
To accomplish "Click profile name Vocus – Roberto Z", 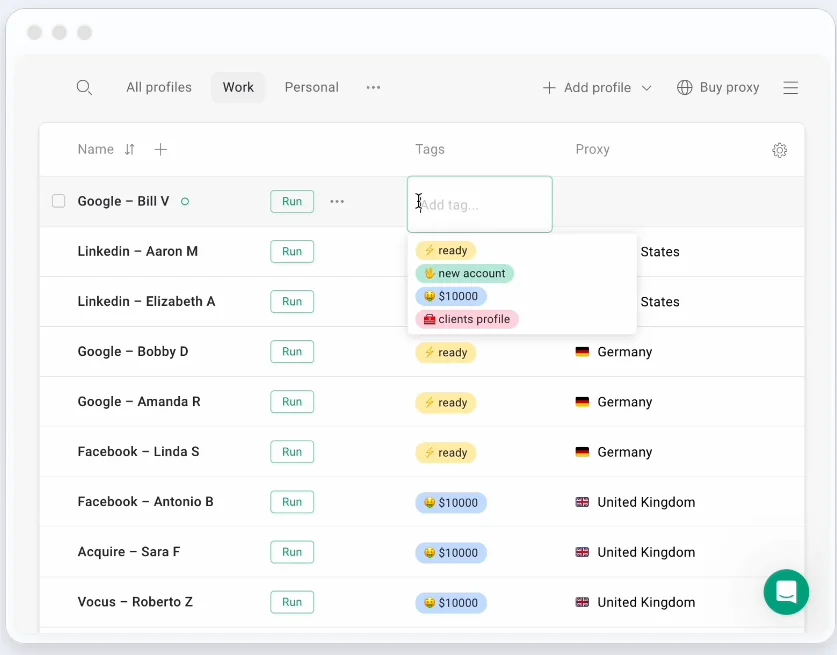I will pos(135,602).
